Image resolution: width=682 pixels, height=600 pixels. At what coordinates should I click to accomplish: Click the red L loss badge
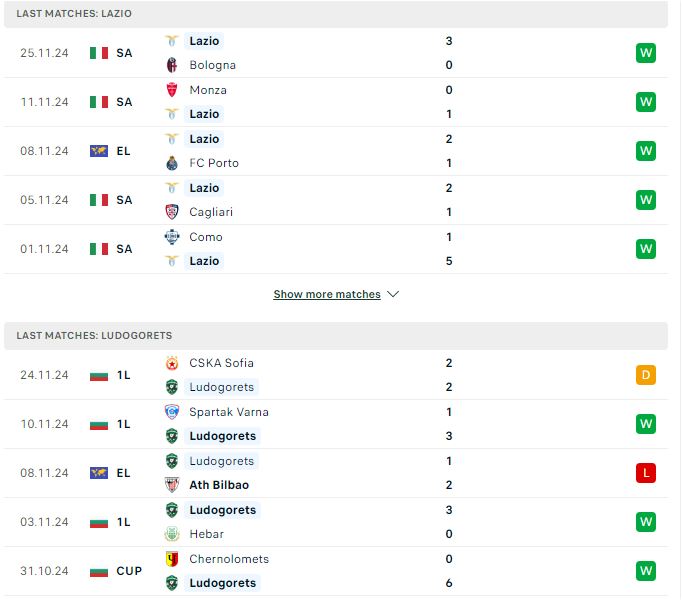pos(645,473)
